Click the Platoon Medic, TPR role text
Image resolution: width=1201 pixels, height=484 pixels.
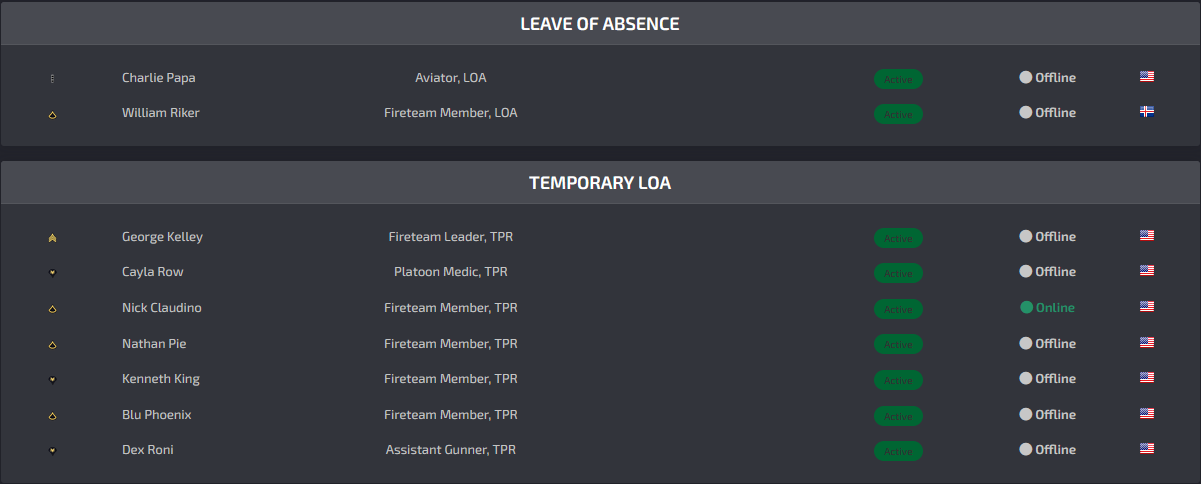coord(451,272)
